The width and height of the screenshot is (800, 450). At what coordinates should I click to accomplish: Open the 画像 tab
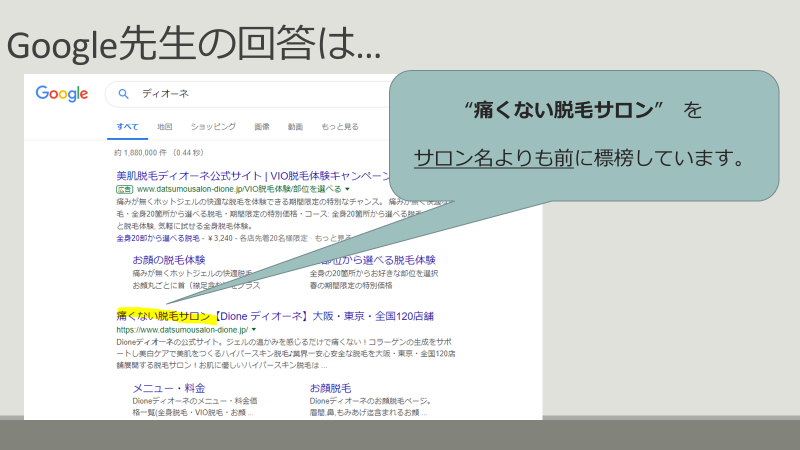point(262,127)
